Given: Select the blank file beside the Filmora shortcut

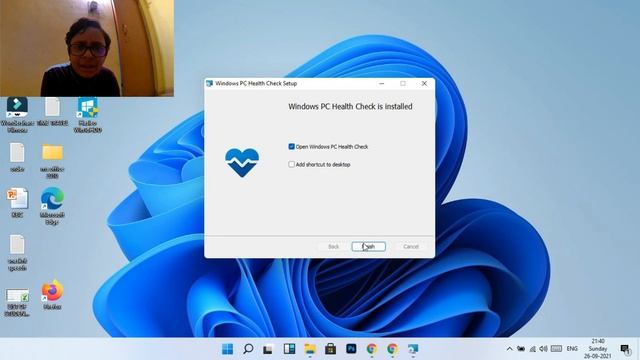Looking at the screenshot, I should tap(52, 112).
